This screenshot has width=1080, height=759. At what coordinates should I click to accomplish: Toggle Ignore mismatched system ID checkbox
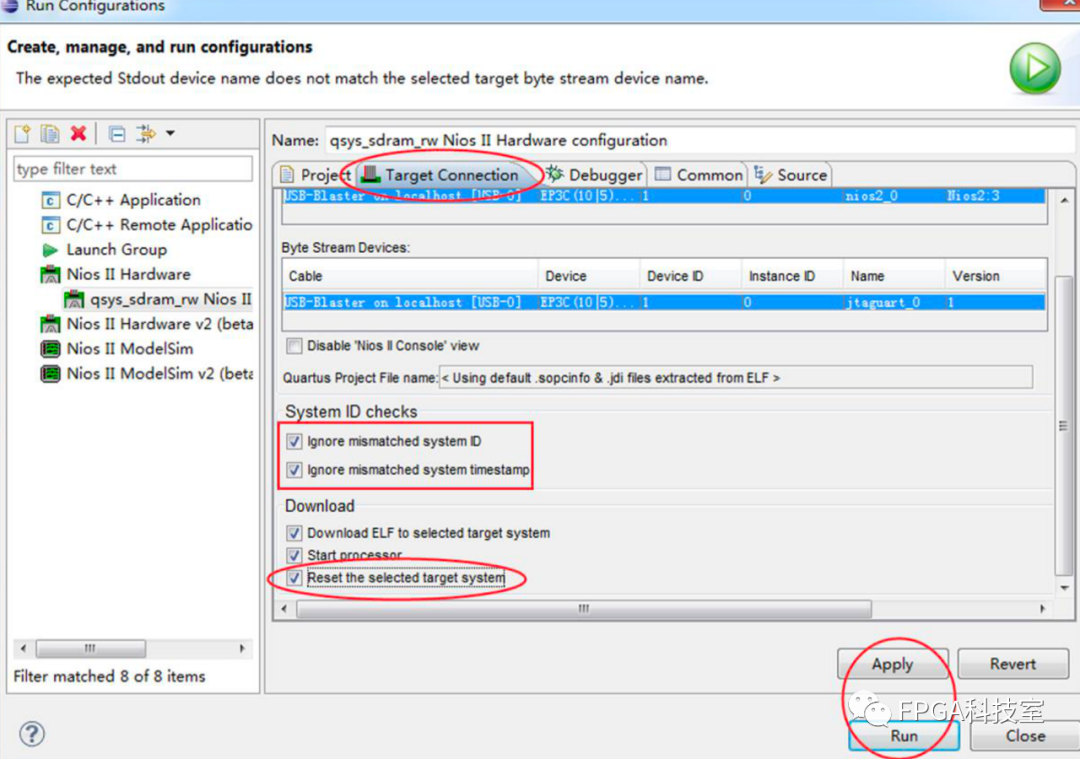pyautogui.click(x=294, y=441)
